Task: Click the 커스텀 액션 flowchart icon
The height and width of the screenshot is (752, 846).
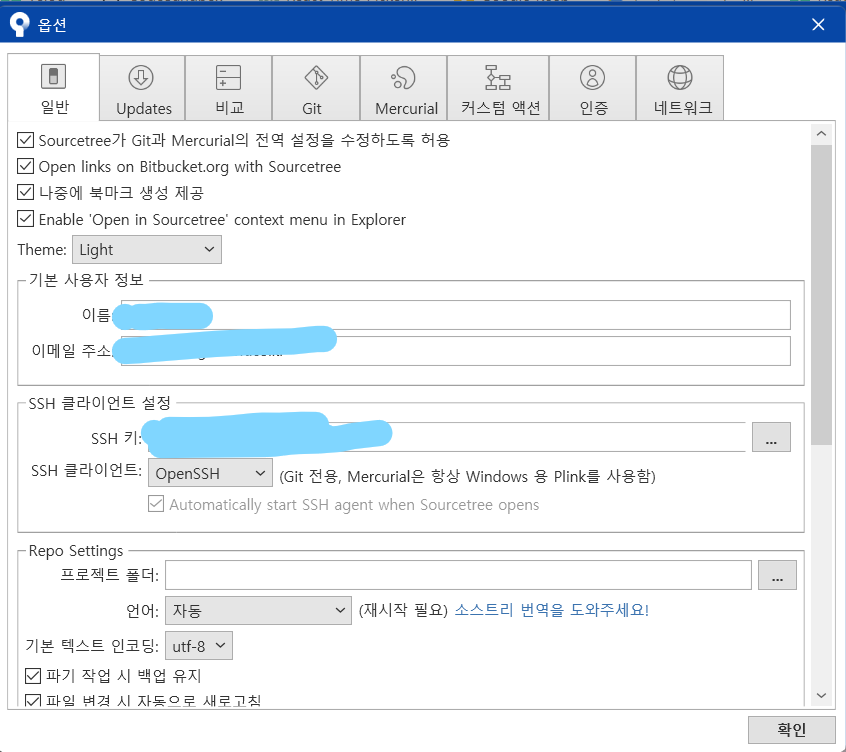Action: 497,78
